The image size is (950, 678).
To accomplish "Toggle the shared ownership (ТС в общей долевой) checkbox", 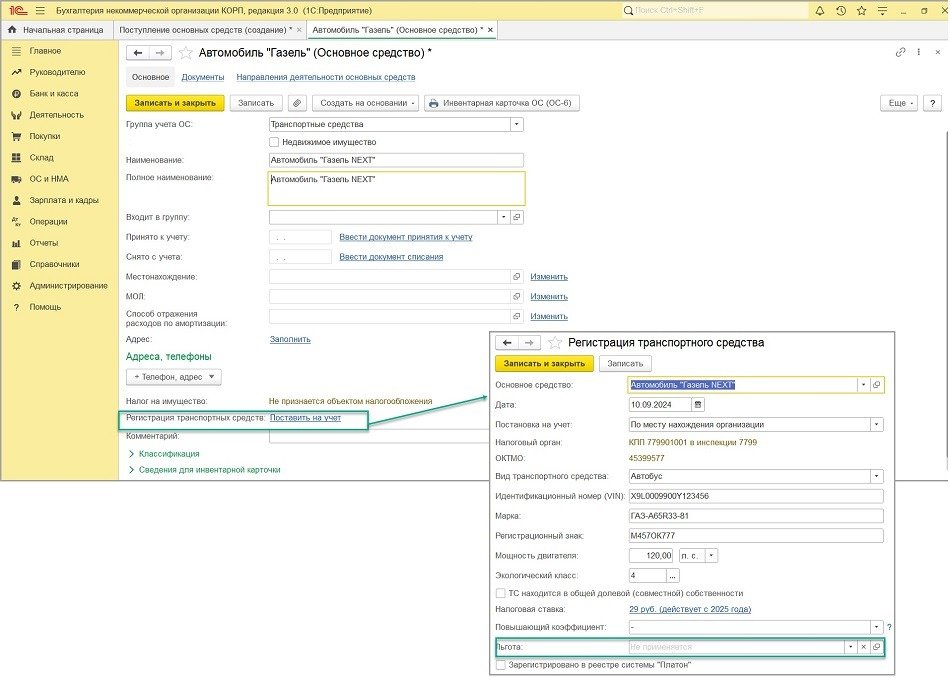I will [x=501, y=593].
